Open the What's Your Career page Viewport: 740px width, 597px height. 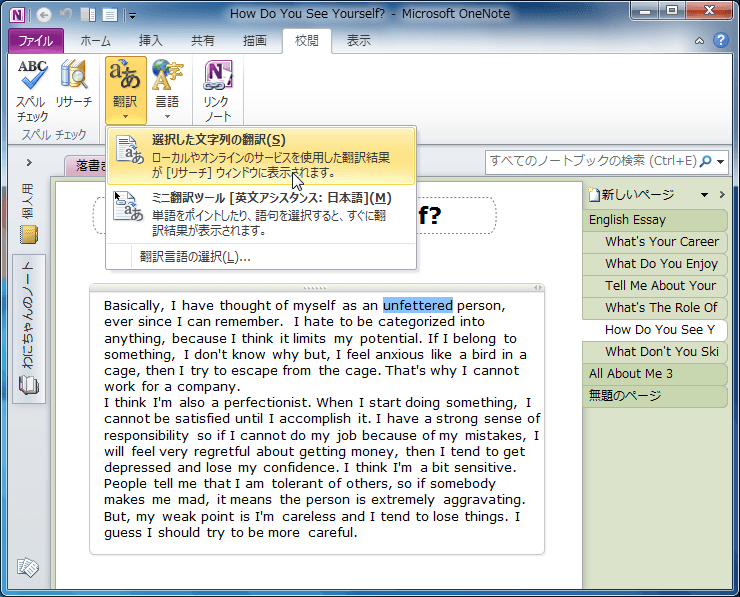pyautogui.click(x=655, y=242)
